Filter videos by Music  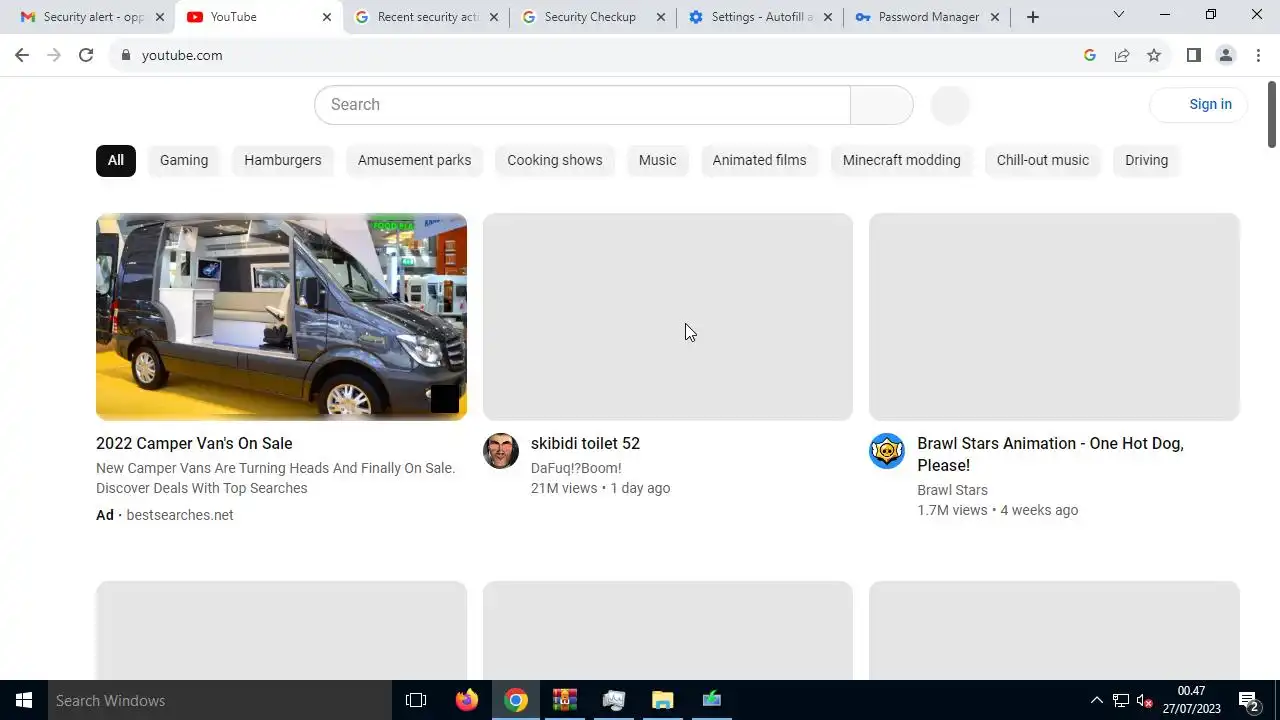[x=658, y=160]
